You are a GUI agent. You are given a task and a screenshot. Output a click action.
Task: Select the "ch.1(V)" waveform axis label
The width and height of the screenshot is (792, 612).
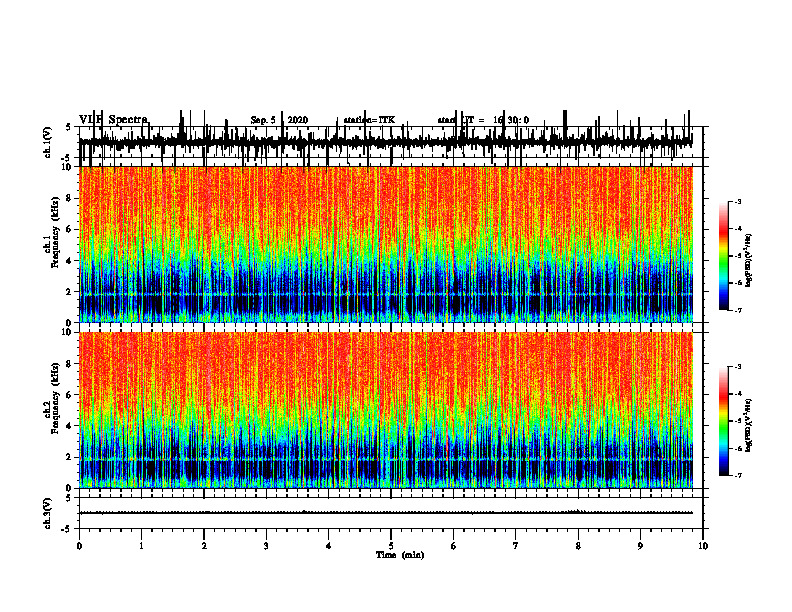coord(48,142)
